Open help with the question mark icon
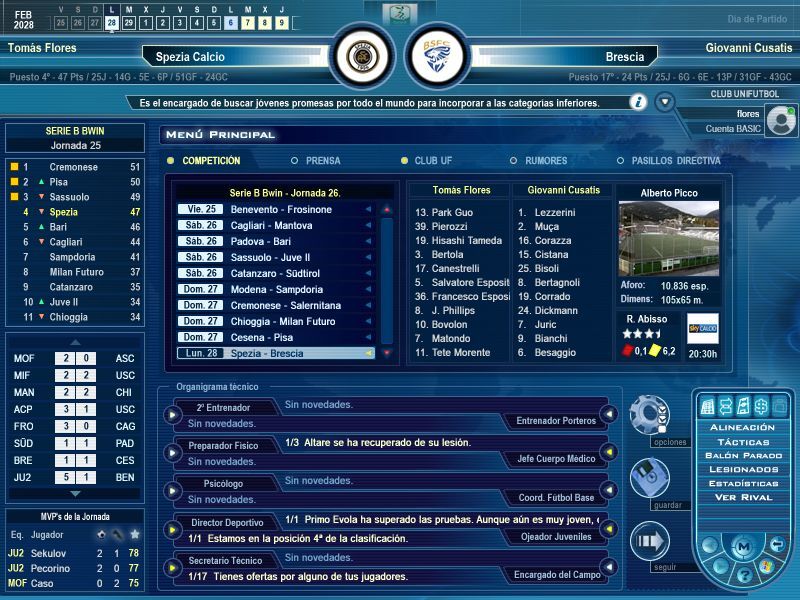 point(743,575)
